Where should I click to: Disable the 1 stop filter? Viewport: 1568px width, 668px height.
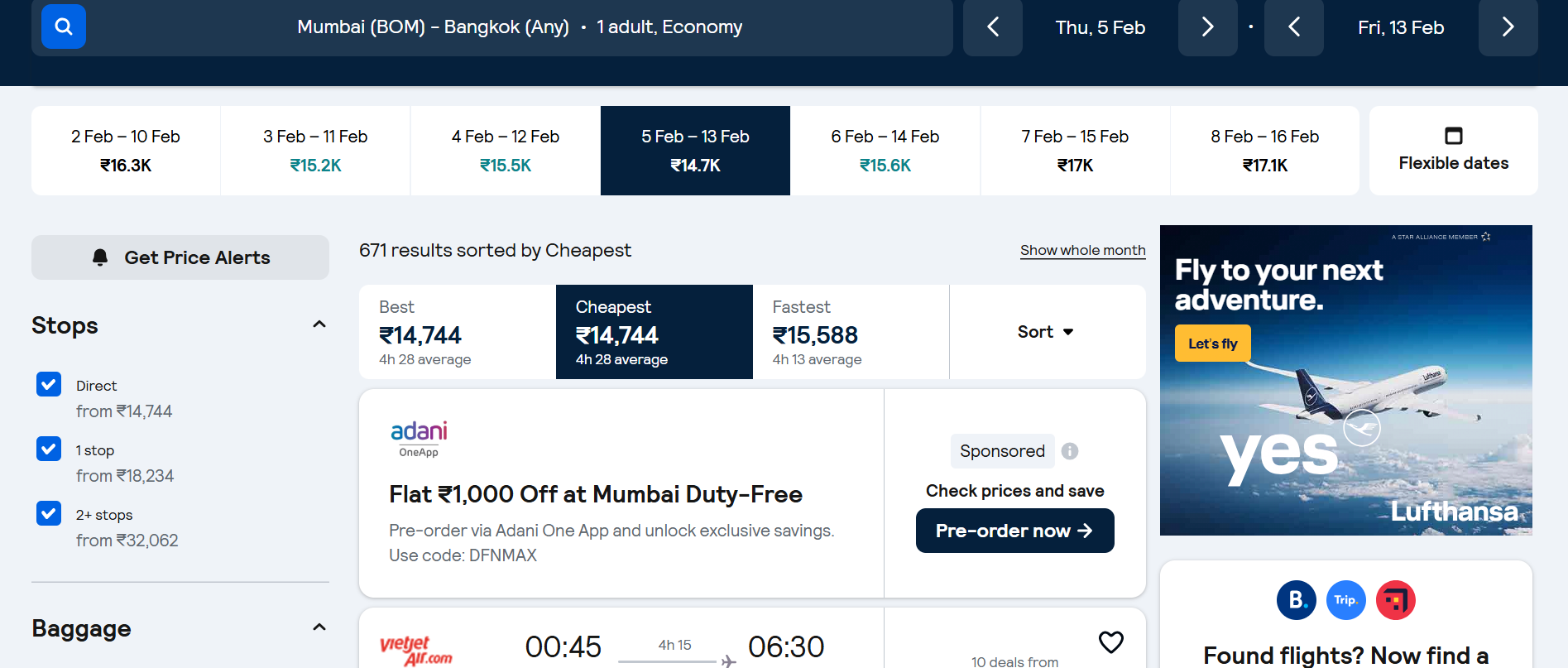pos(48,449)
